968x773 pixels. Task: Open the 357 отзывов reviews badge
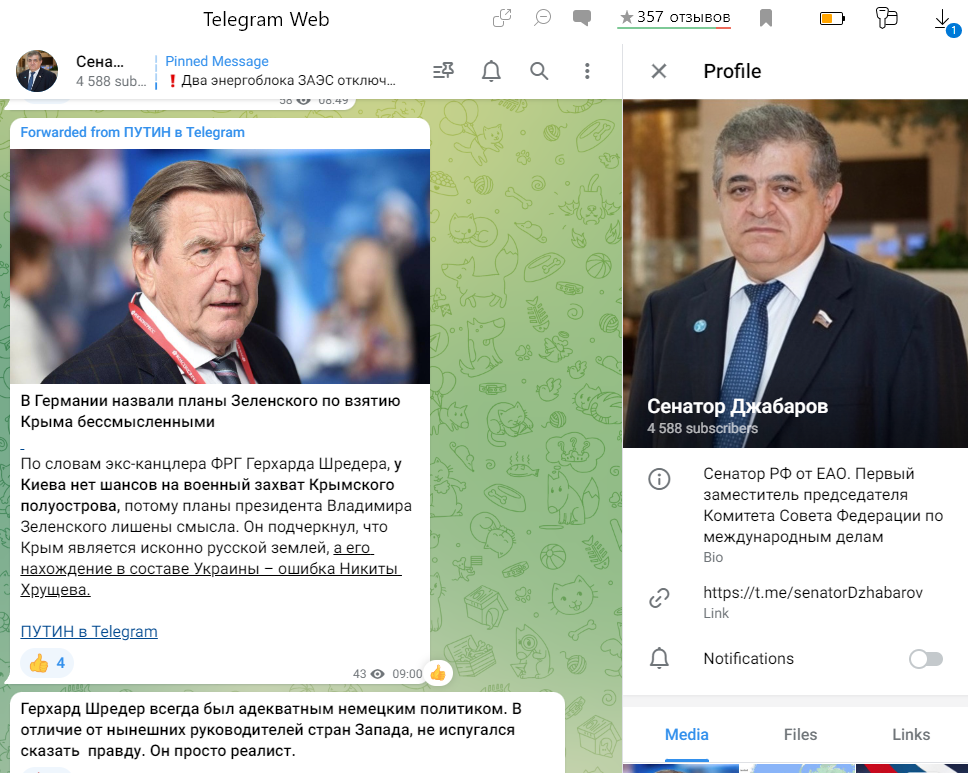[675, 17]
